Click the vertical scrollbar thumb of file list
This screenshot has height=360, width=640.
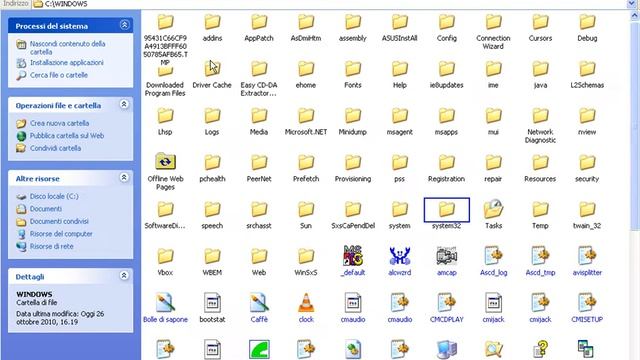635,126
